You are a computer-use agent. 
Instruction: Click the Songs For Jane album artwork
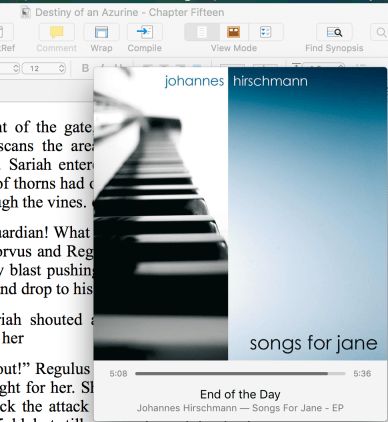point(240,213)
